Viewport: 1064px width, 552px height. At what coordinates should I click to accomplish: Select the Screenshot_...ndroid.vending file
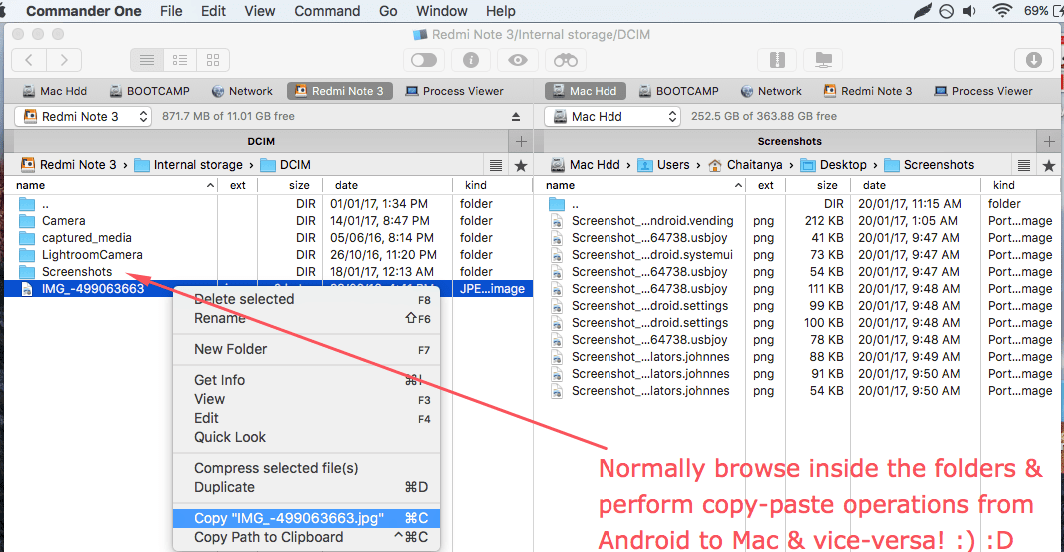tap(799, 221)
